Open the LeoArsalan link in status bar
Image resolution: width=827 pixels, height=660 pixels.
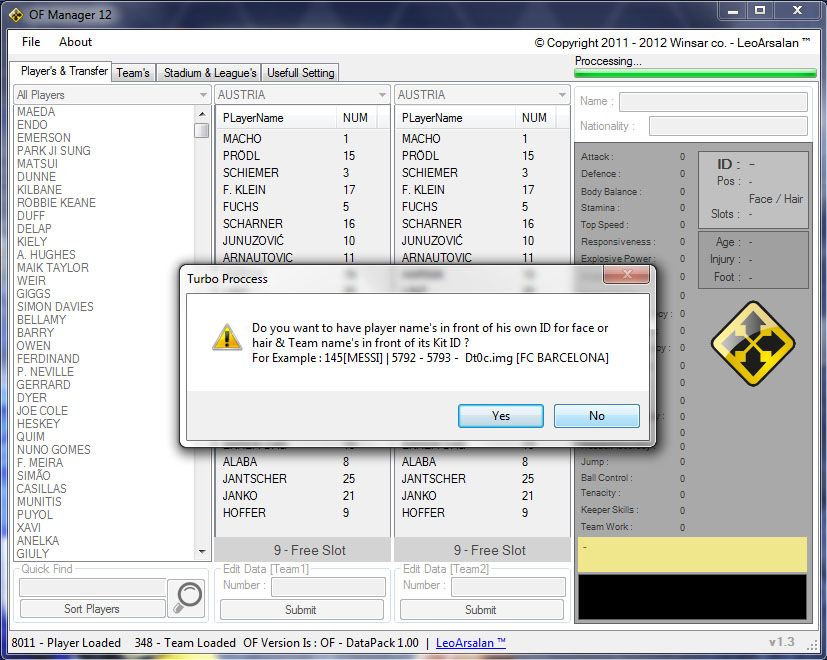(x=471, y=643)
